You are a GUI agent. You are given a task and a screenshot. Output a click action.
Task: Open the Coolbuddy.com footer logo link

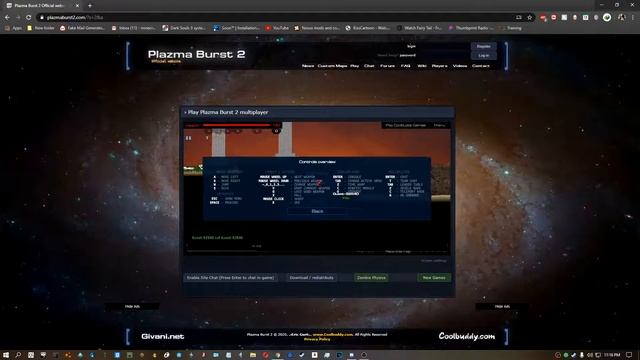pyautogui.click(x=467, y=336)
